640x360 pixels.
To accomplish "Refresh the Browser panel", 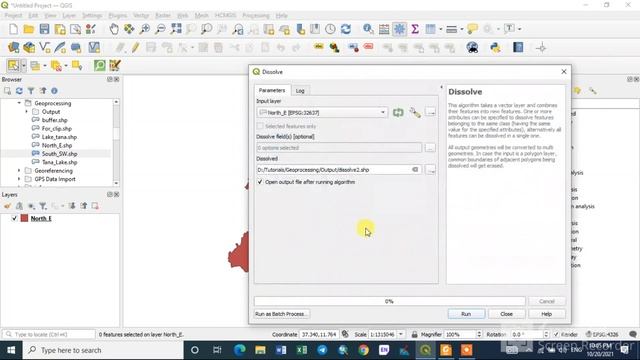I will pyautogui.click(x=19, y=91).
